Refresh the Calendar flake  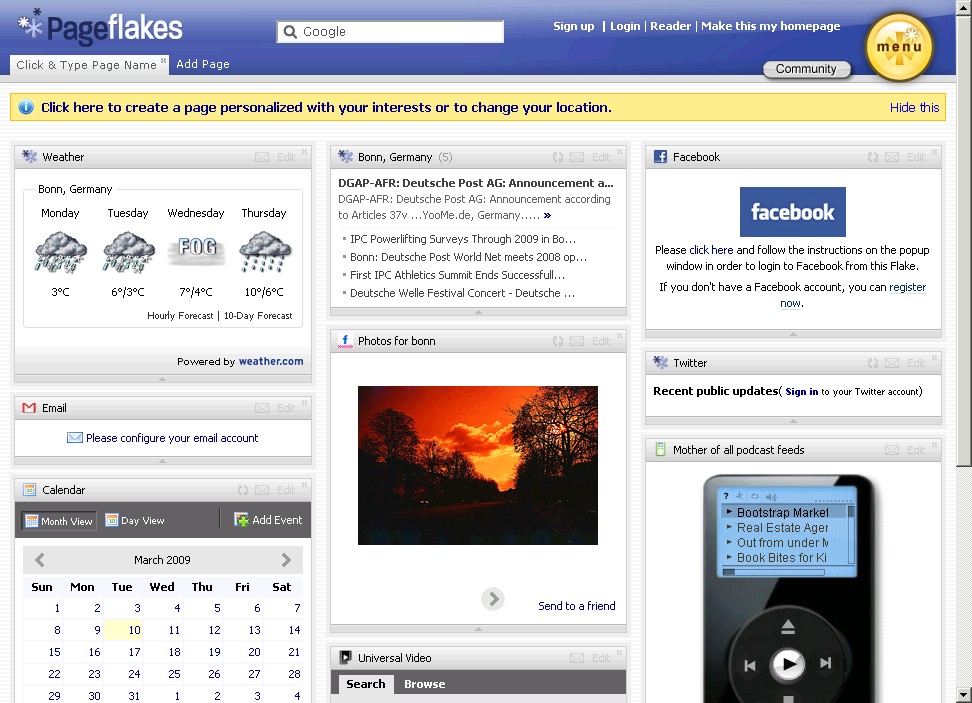(243, 490)
